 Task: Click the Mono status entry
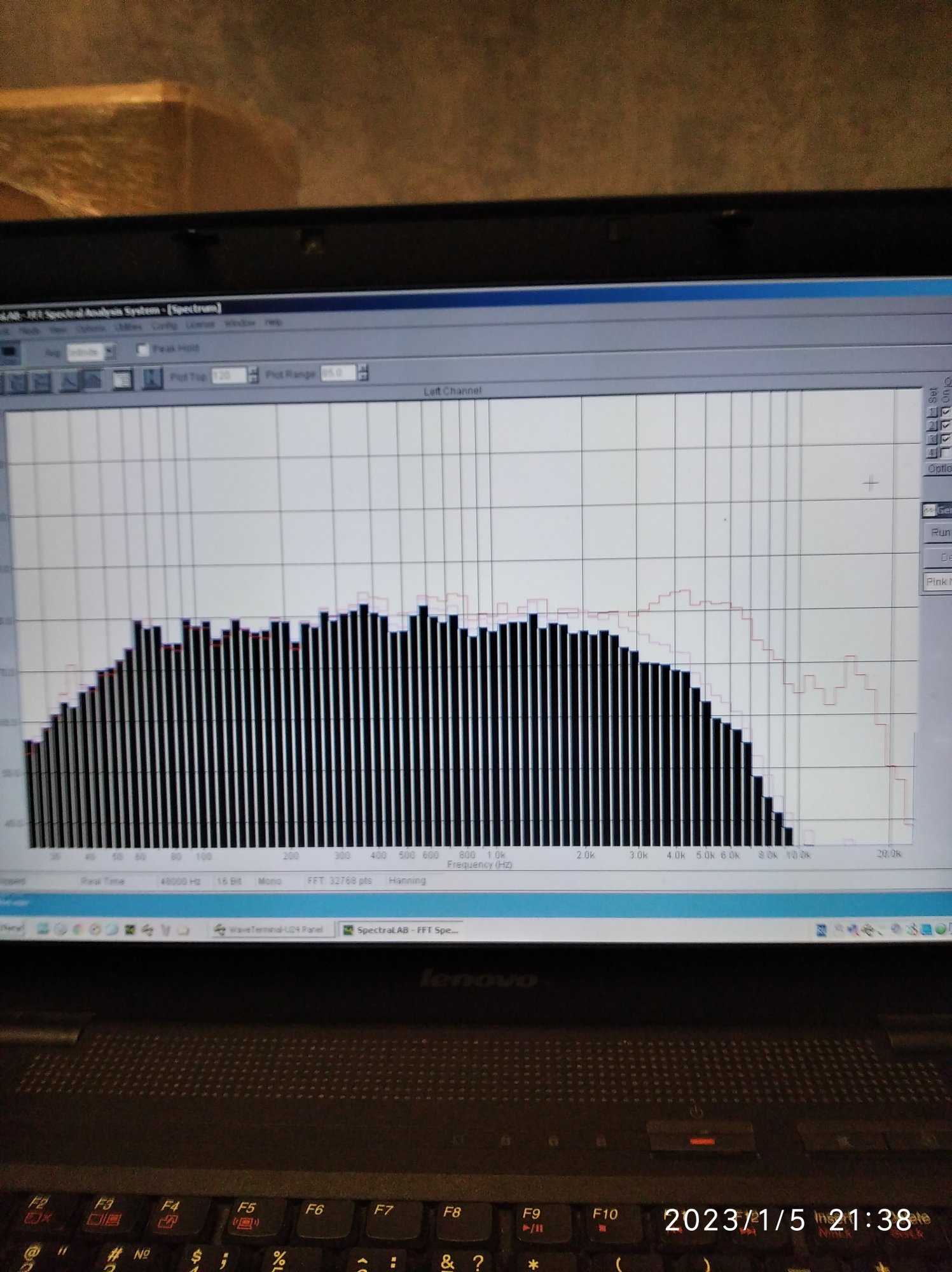(270, 881)
